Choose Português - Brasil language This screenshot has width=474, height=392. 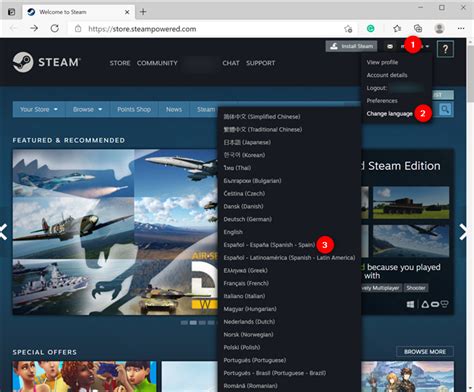(x=275, y=373)
